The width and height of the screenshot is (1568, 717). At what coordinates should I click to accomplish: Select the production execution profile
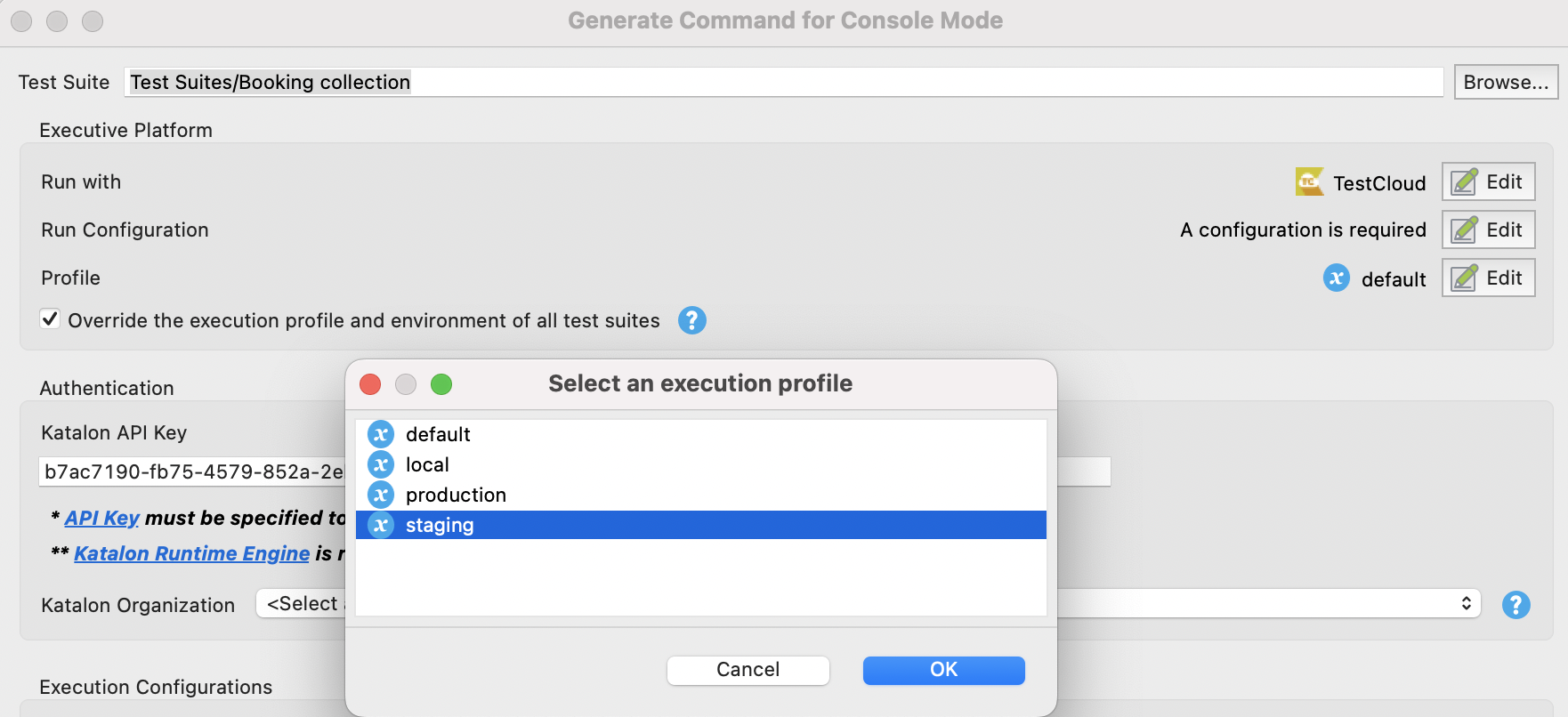[x=456, y=495]
